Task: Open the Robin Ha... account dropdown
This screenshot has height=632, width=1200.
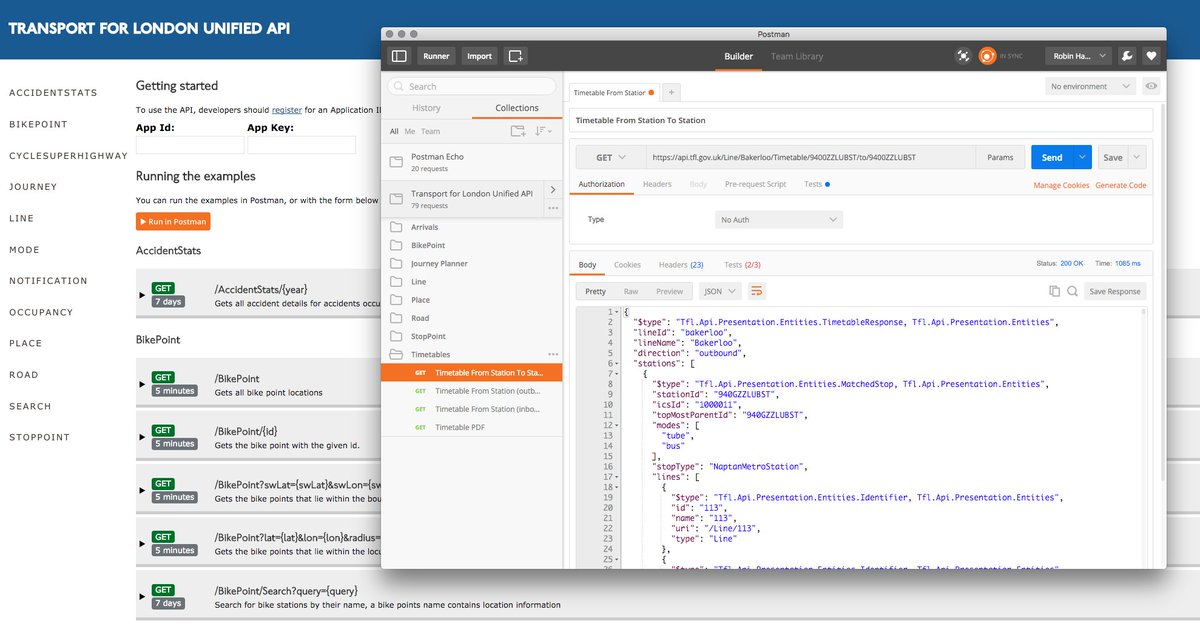Action: [1078, 56]
